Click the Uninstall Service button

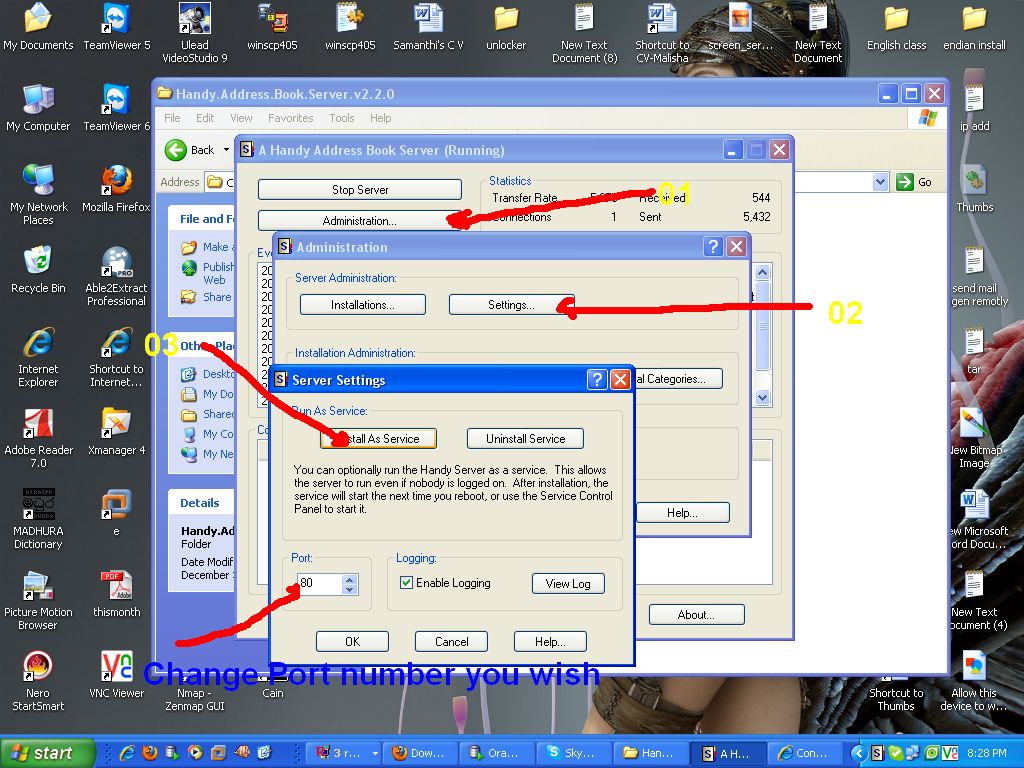pyautogui.click(x=525, y=439)
